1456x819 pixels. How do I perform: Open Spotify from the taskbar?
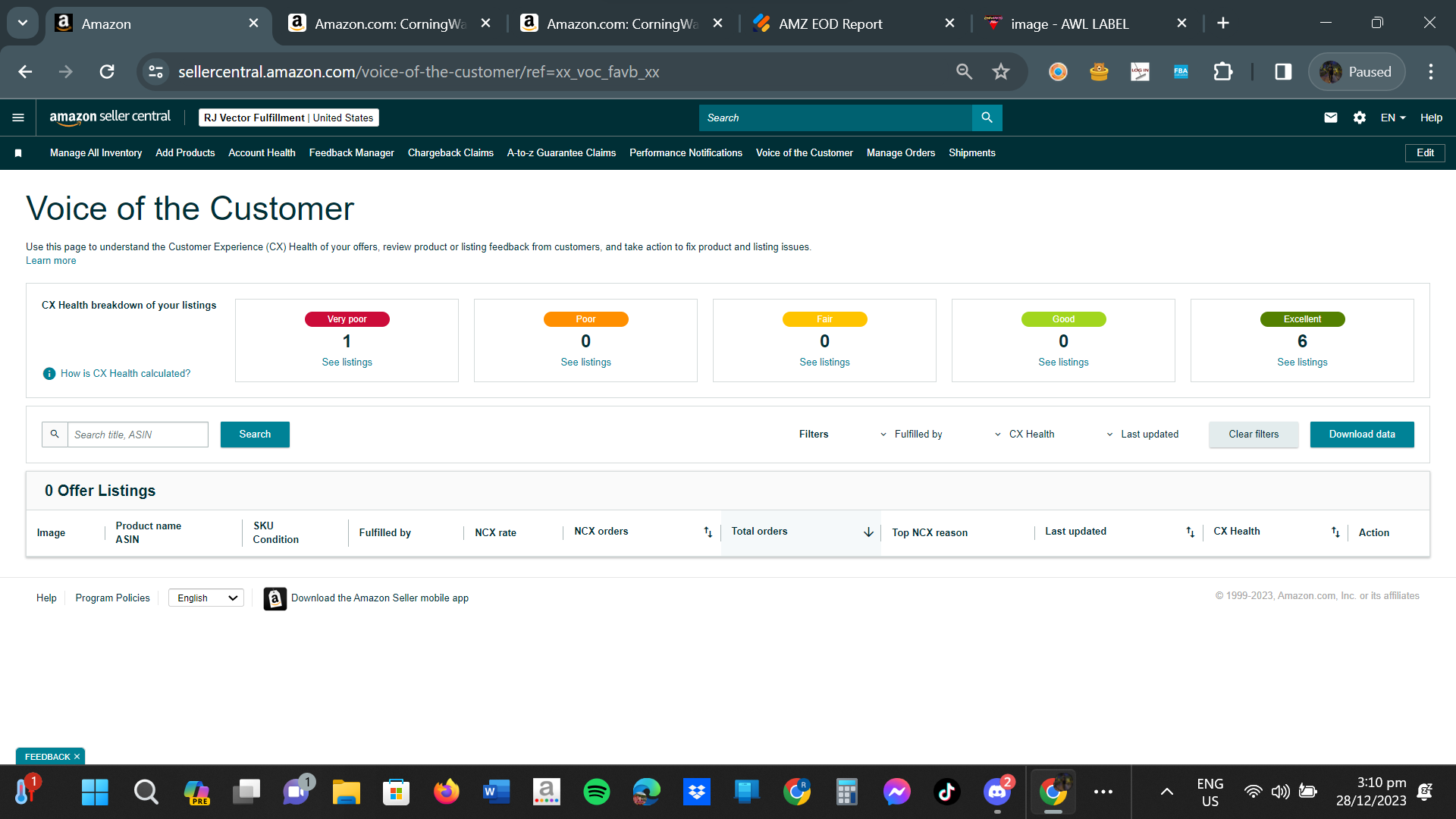597,792
